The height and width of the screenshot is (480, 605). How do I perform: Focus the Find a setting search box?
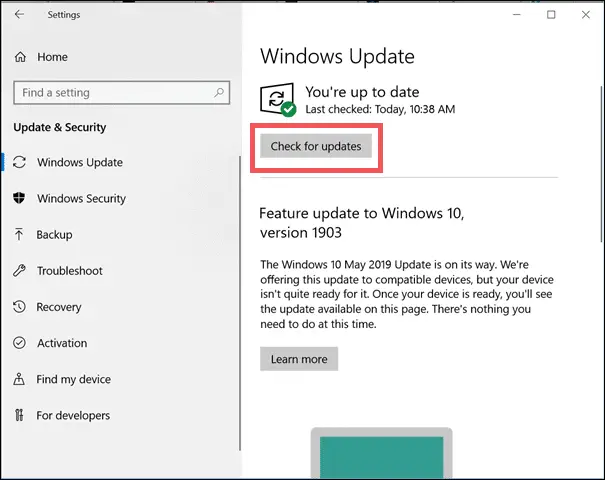point(122,93)
